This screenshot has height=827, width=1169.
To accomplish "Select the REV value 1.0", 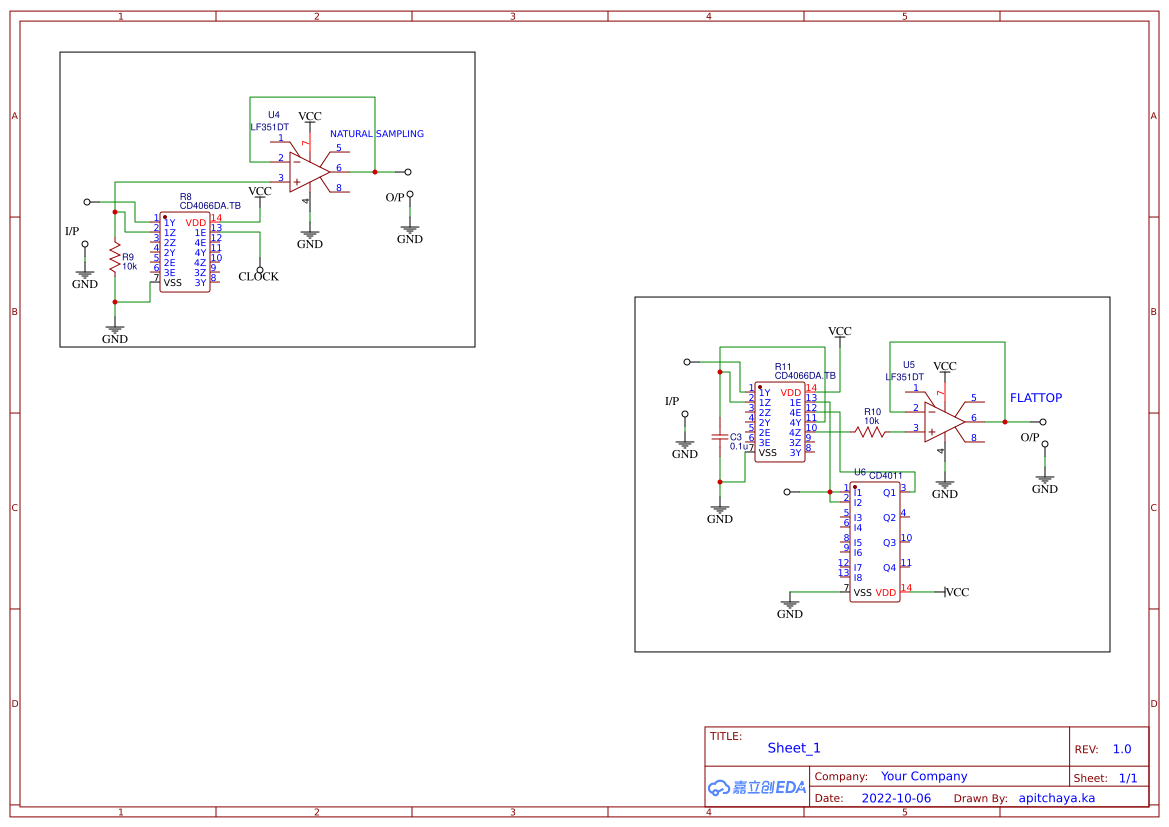I will pyautogui.click(x=1122, y=749).
